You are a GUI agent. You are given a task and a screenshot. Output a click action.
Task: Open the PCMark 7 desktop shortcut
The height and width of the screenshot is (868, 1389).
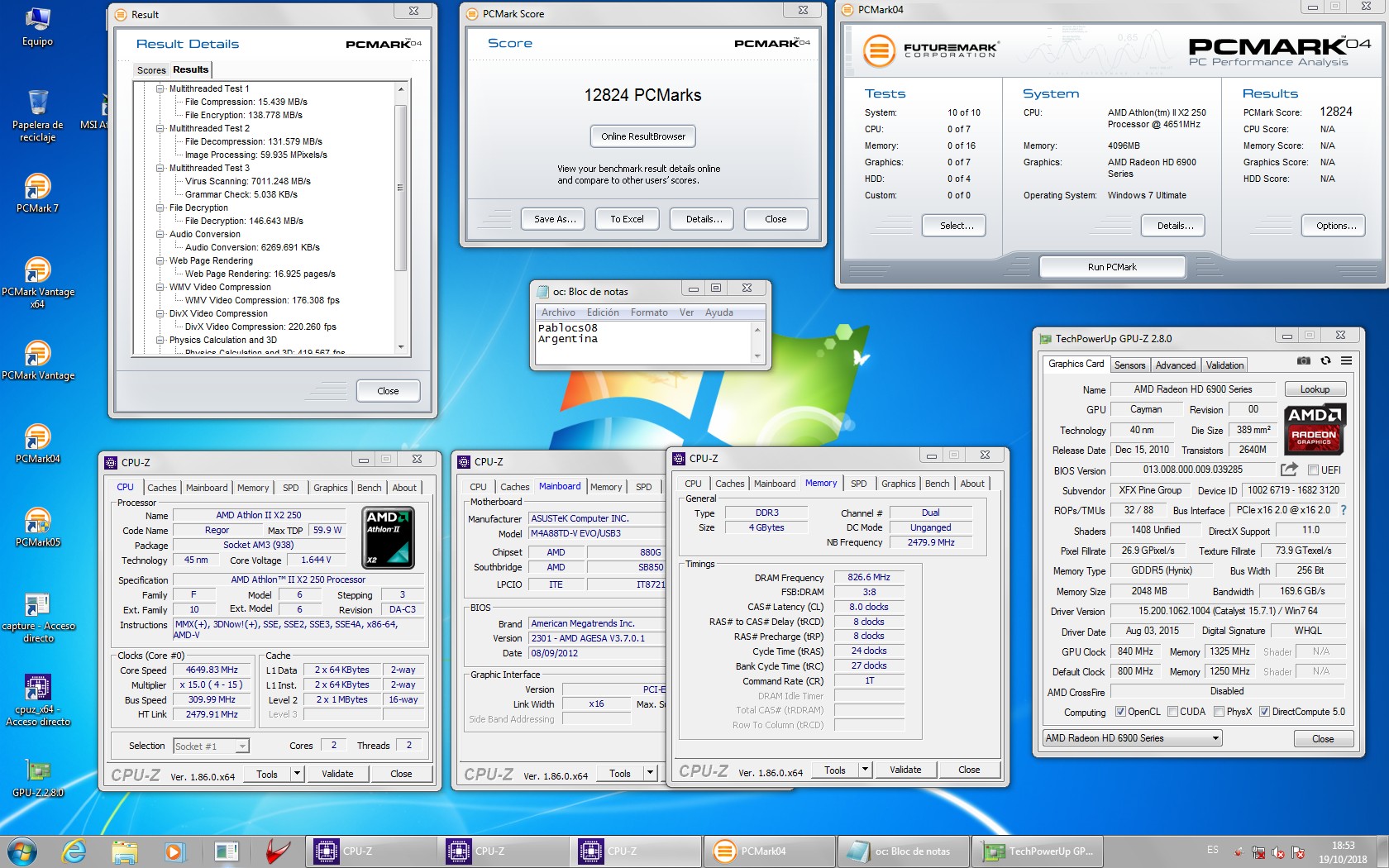tap(37, 193)
